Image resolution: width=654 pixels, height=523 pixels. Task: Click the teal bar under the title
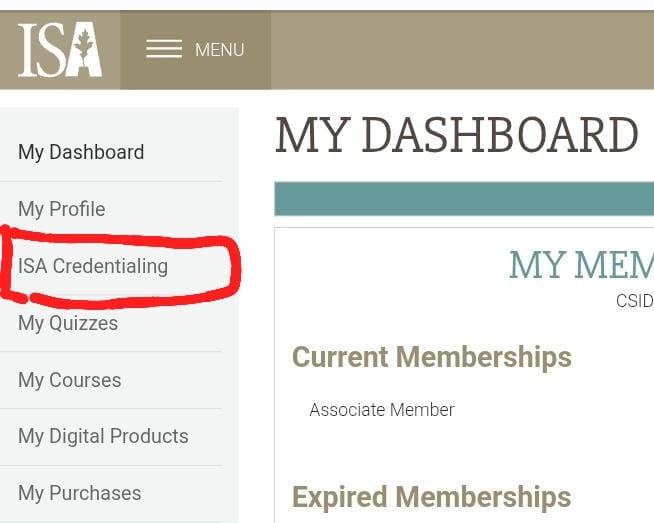click(464, 199)
